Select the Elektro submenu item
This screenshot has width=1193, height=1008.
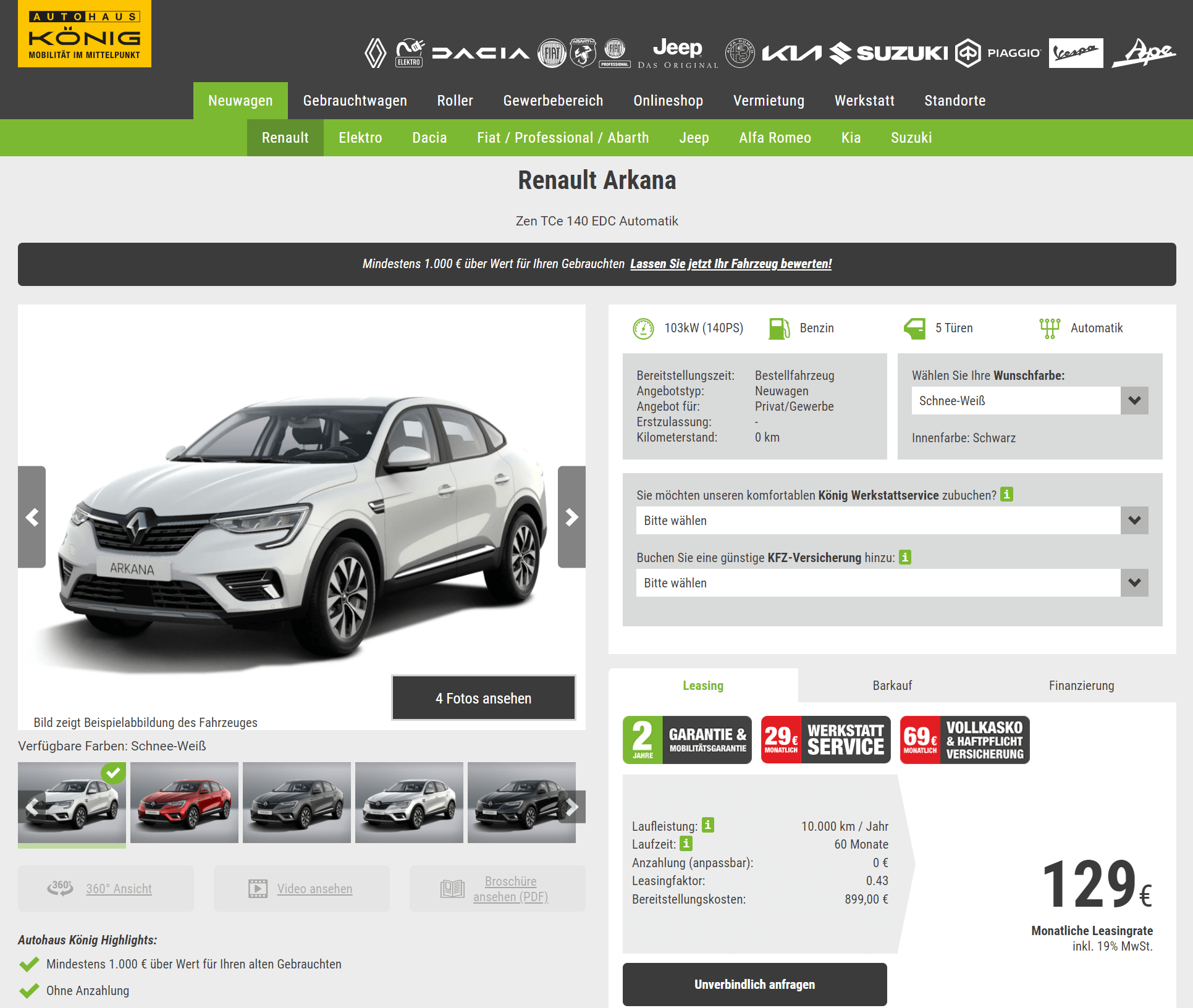pyautogui.click(x=361, y=138)
